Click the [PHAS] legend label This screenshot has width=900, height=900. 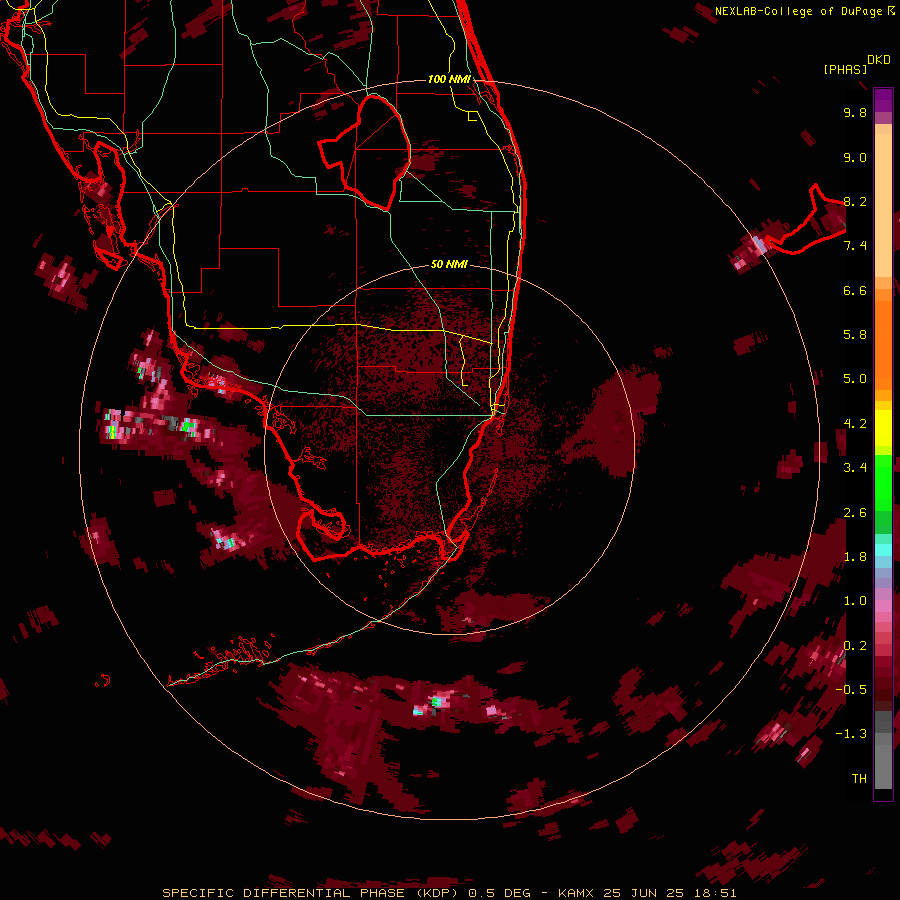[845, 69]
